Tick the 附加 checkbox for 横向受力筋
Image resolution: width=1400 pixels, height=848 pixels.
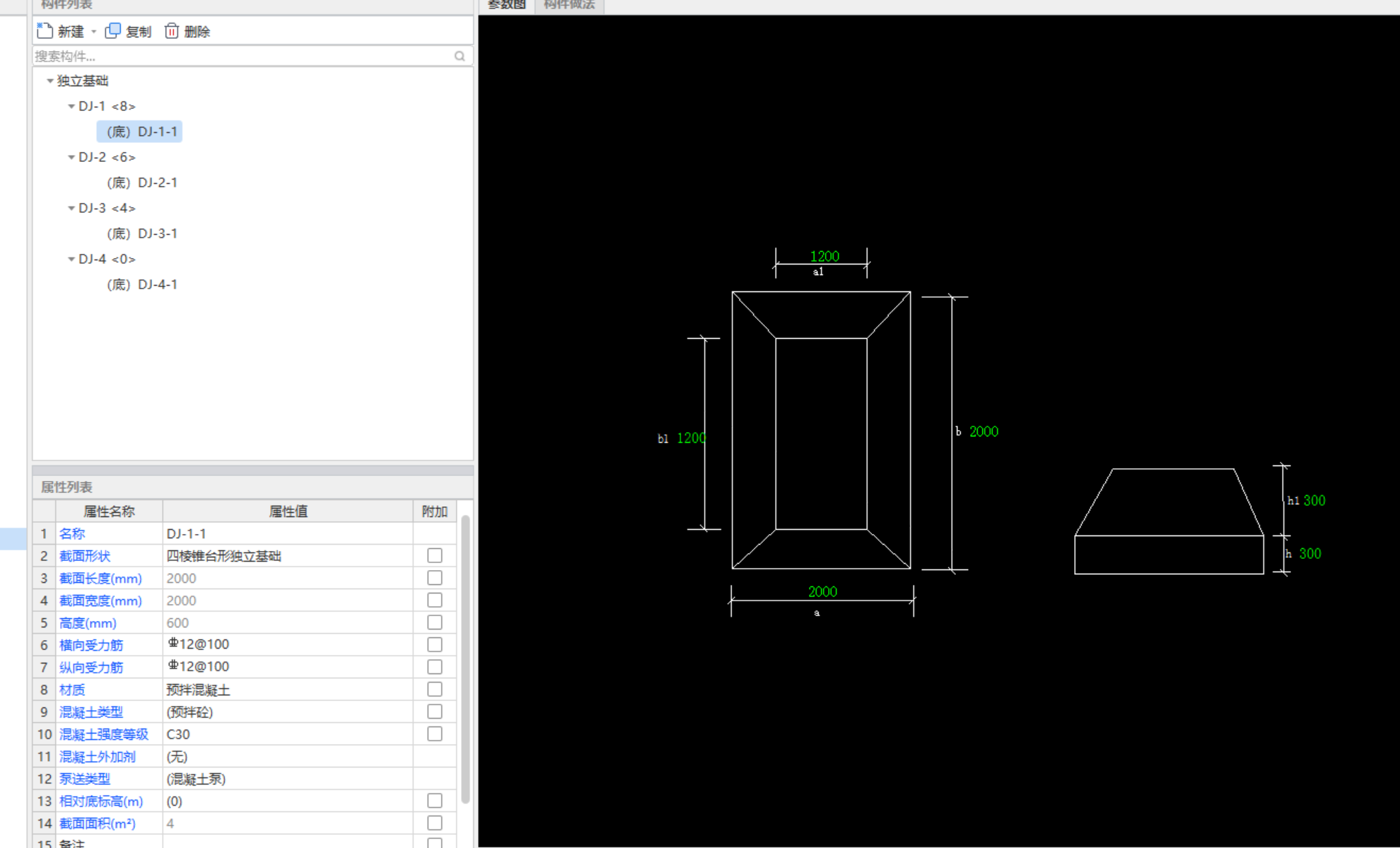[435, 645]
